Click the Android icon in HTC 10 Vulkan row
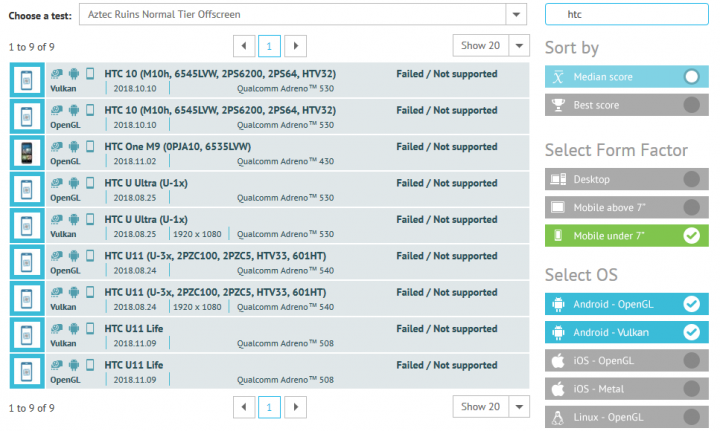Screen dimensions: 720x431 (74, 73)
